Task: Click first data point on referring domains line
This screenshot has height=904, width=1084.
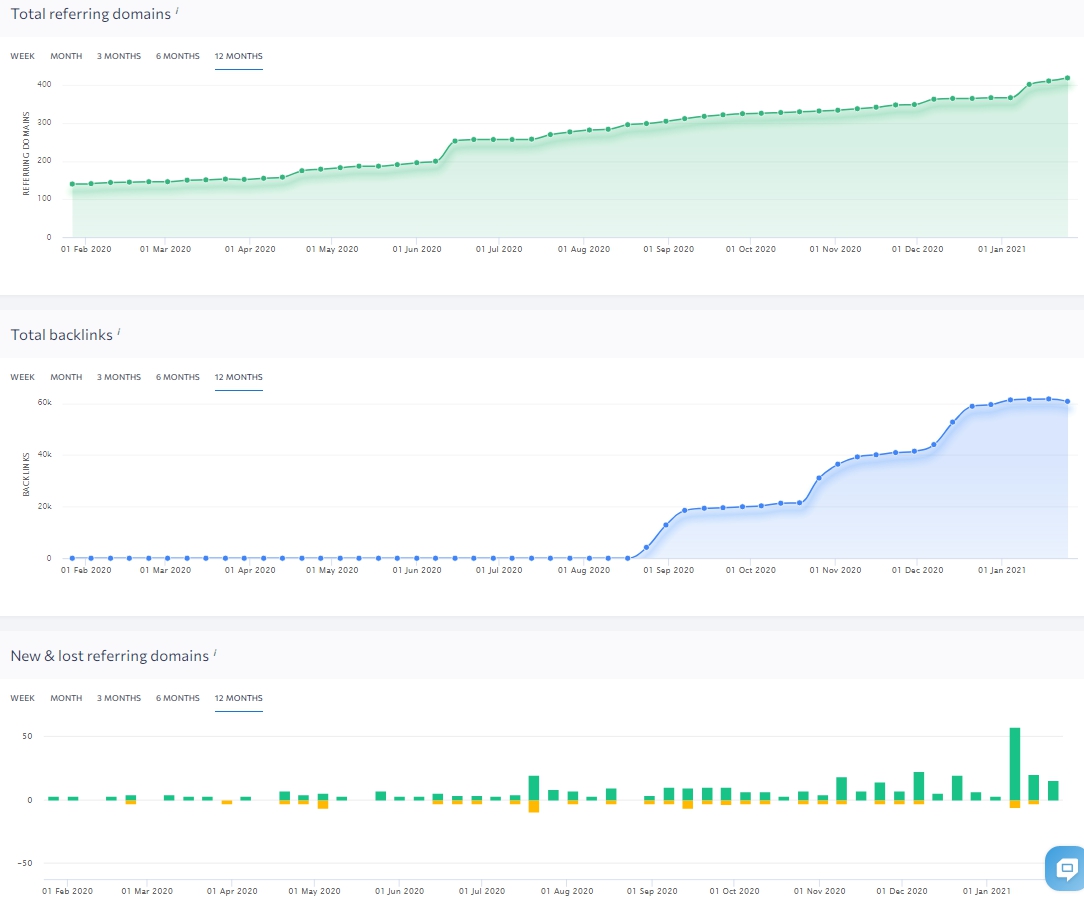Action: (72, 184)
